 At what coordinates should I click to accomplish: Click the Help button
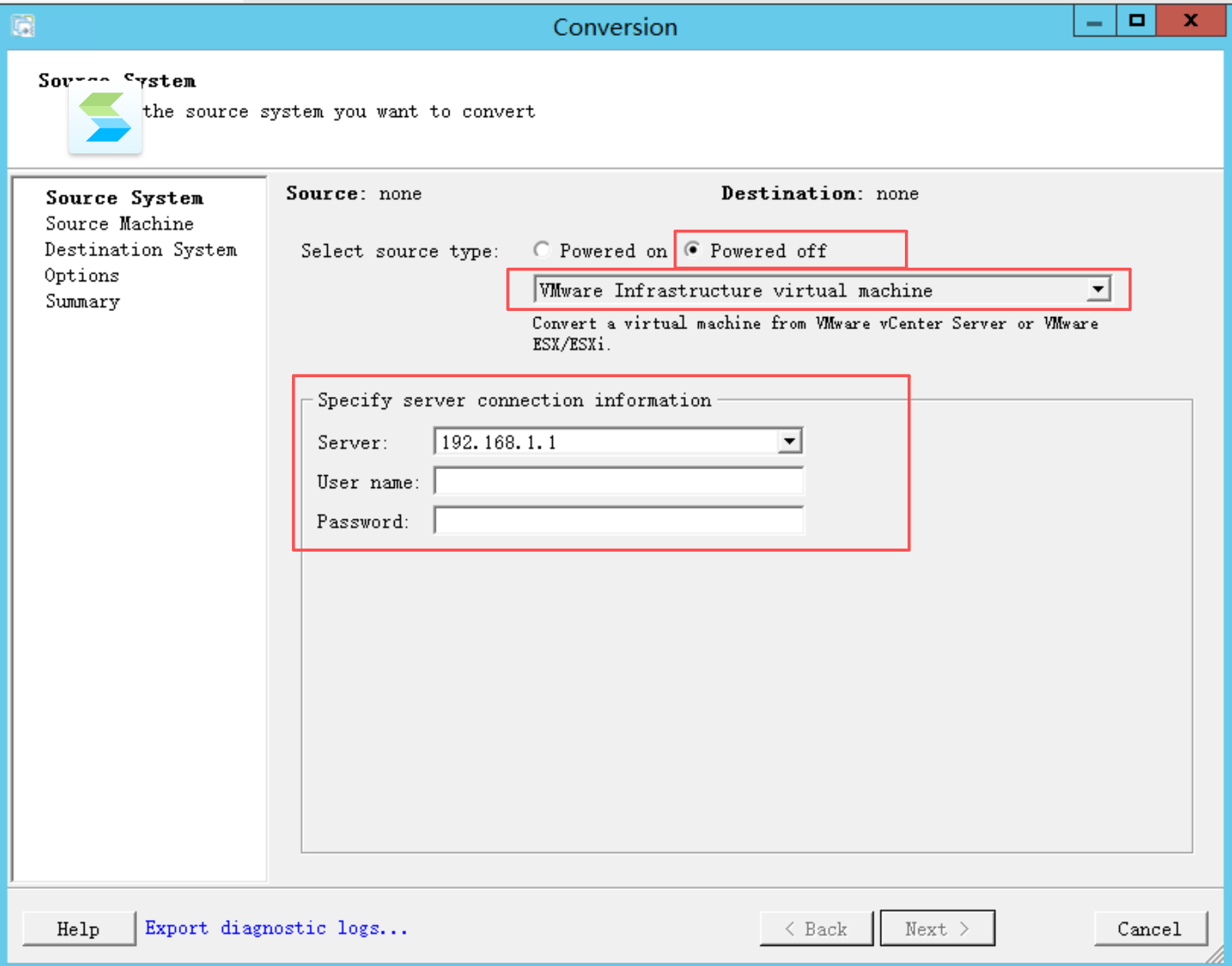[78, 929]
